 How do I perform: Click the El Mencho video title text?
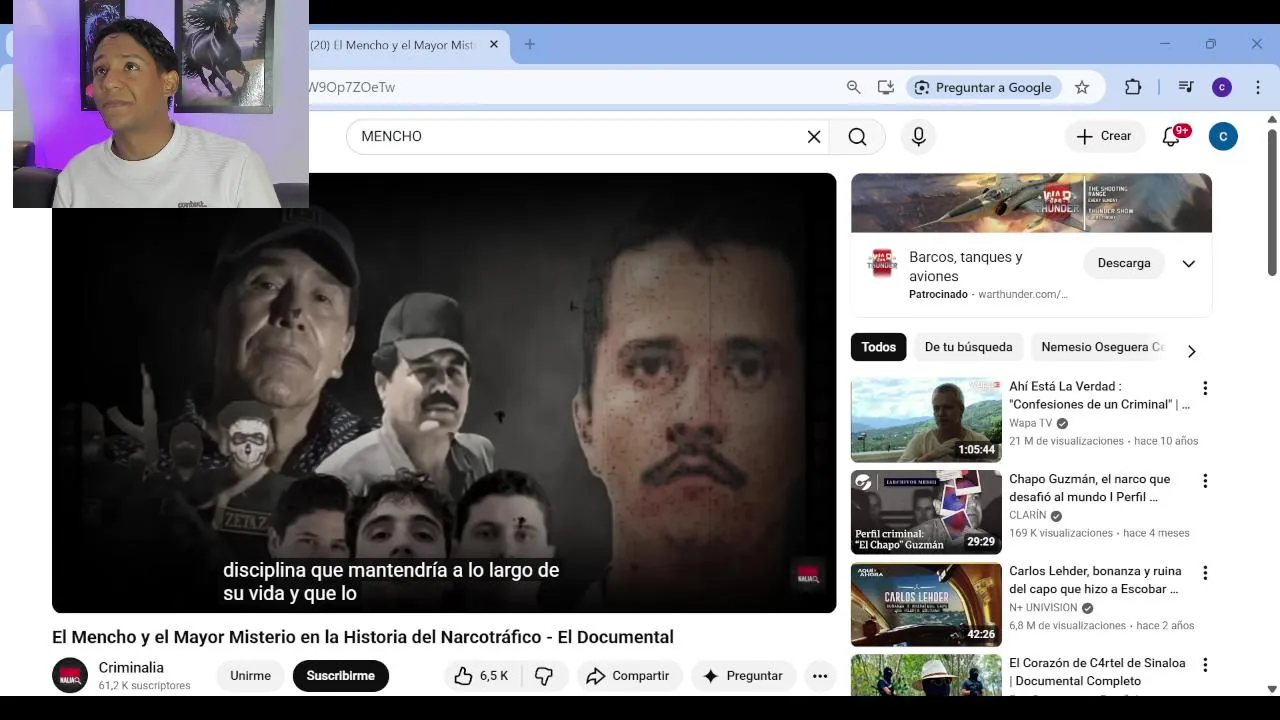coord(363,637)
